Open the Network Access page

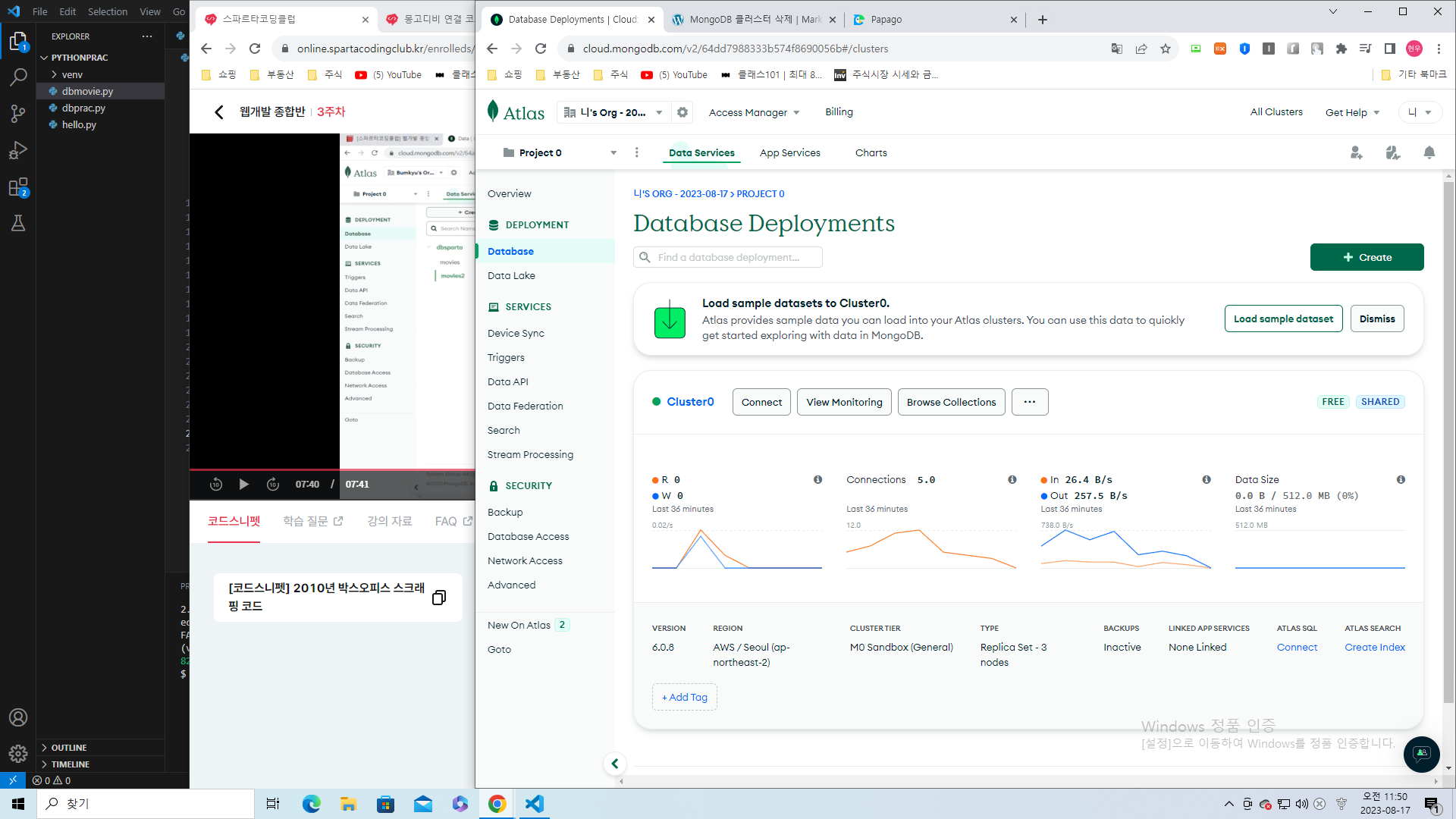coord(525,560)
